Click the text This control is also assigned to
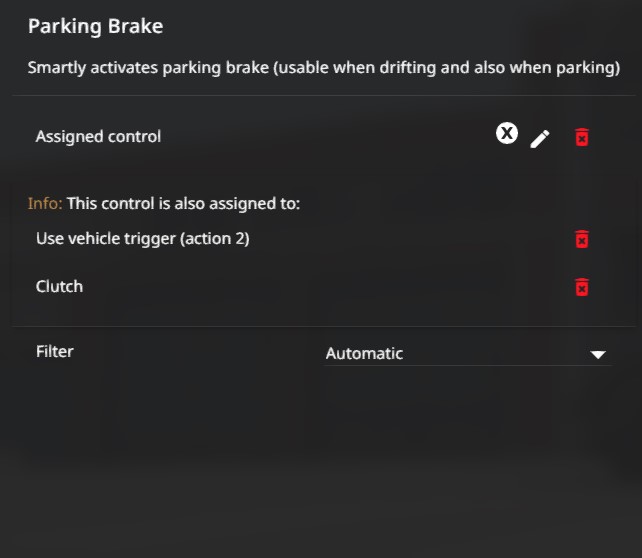The height and width of the screenshot is (558, 642). point(183,204)
